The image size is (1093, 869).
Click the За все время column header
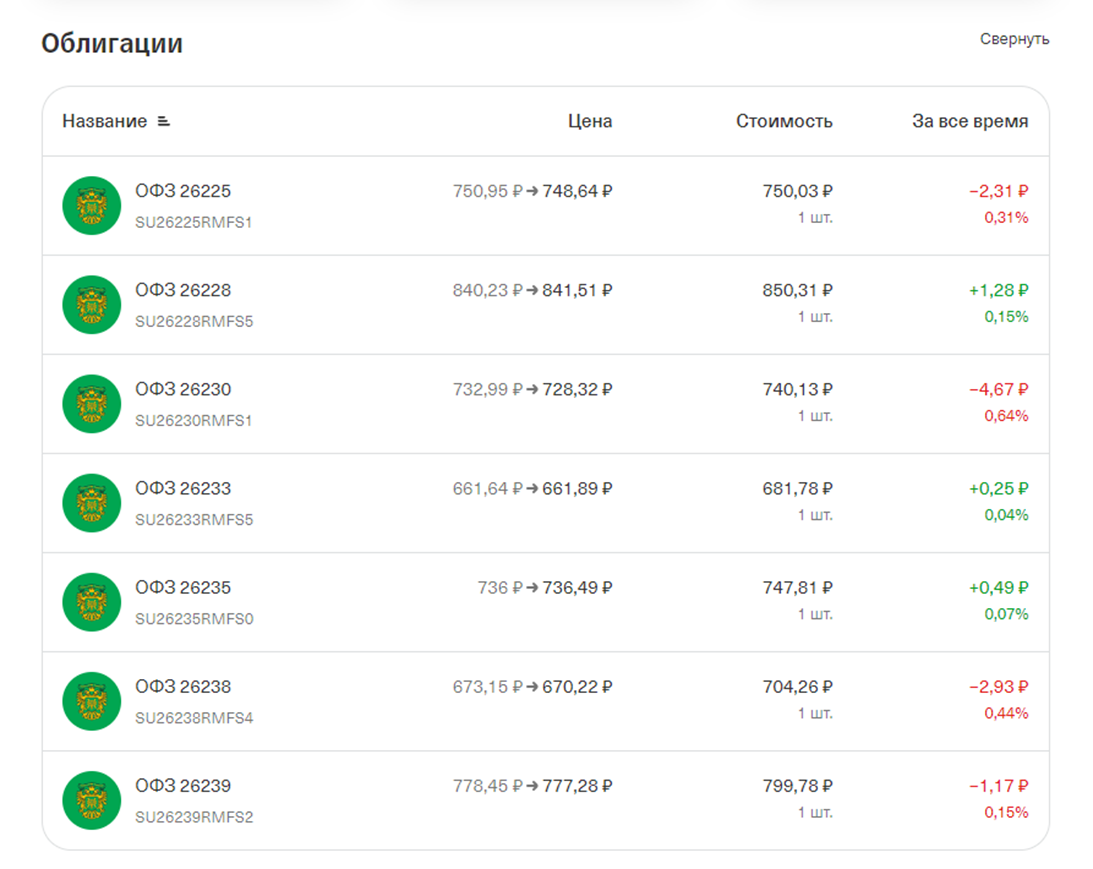coord(969,121)
